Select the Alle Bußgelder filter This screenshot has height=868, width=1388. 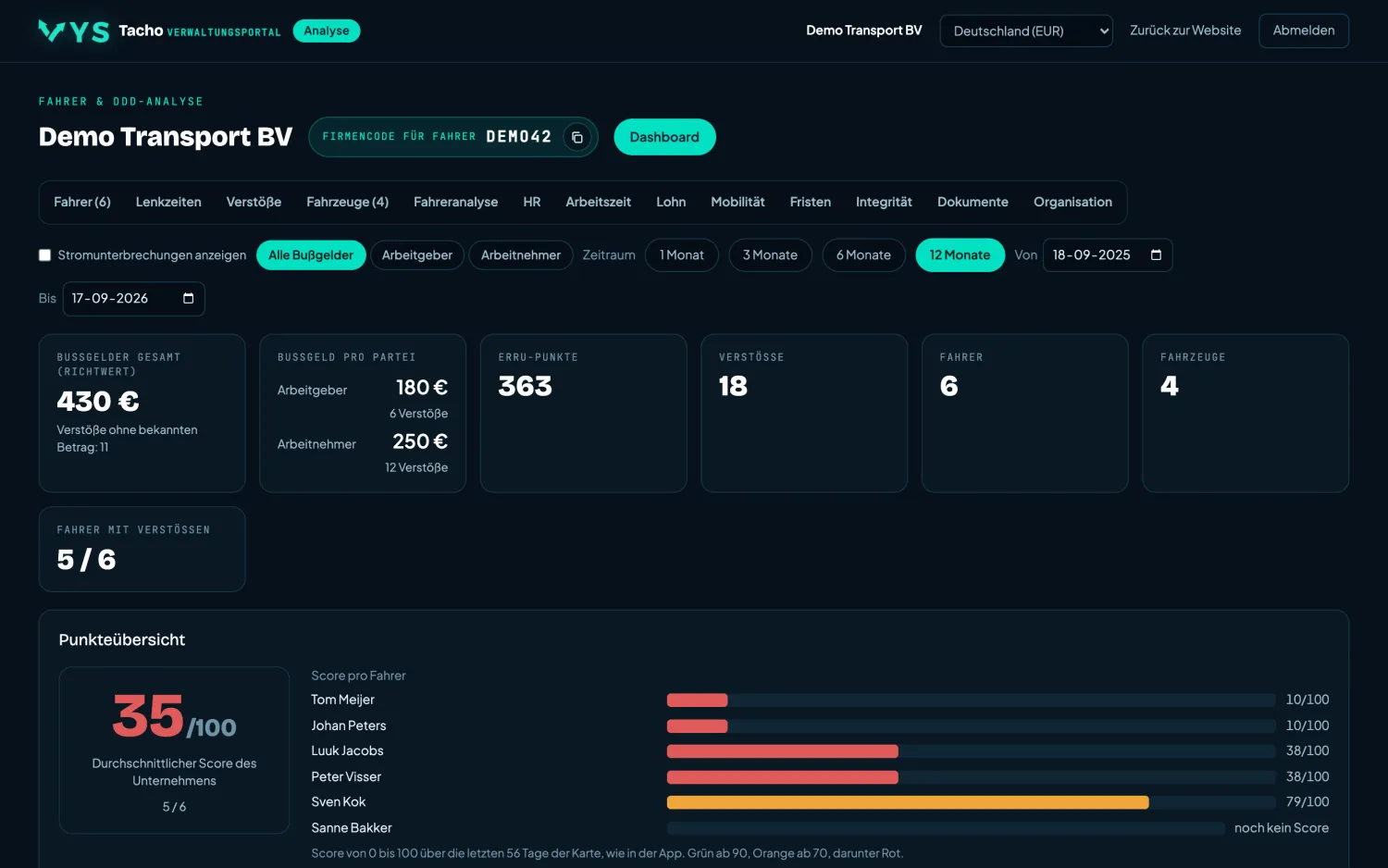tap(311, 255)
